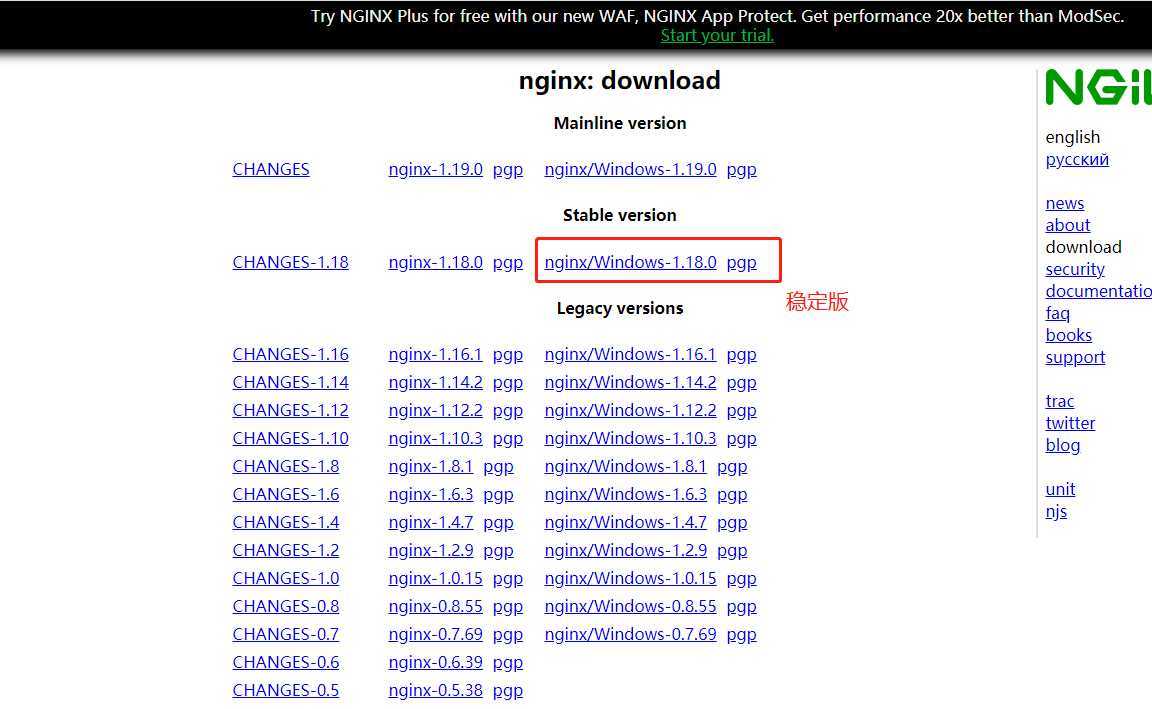Open CHANGES-1.18 link
Screen dimensions: 1152x709
[291, 262]
